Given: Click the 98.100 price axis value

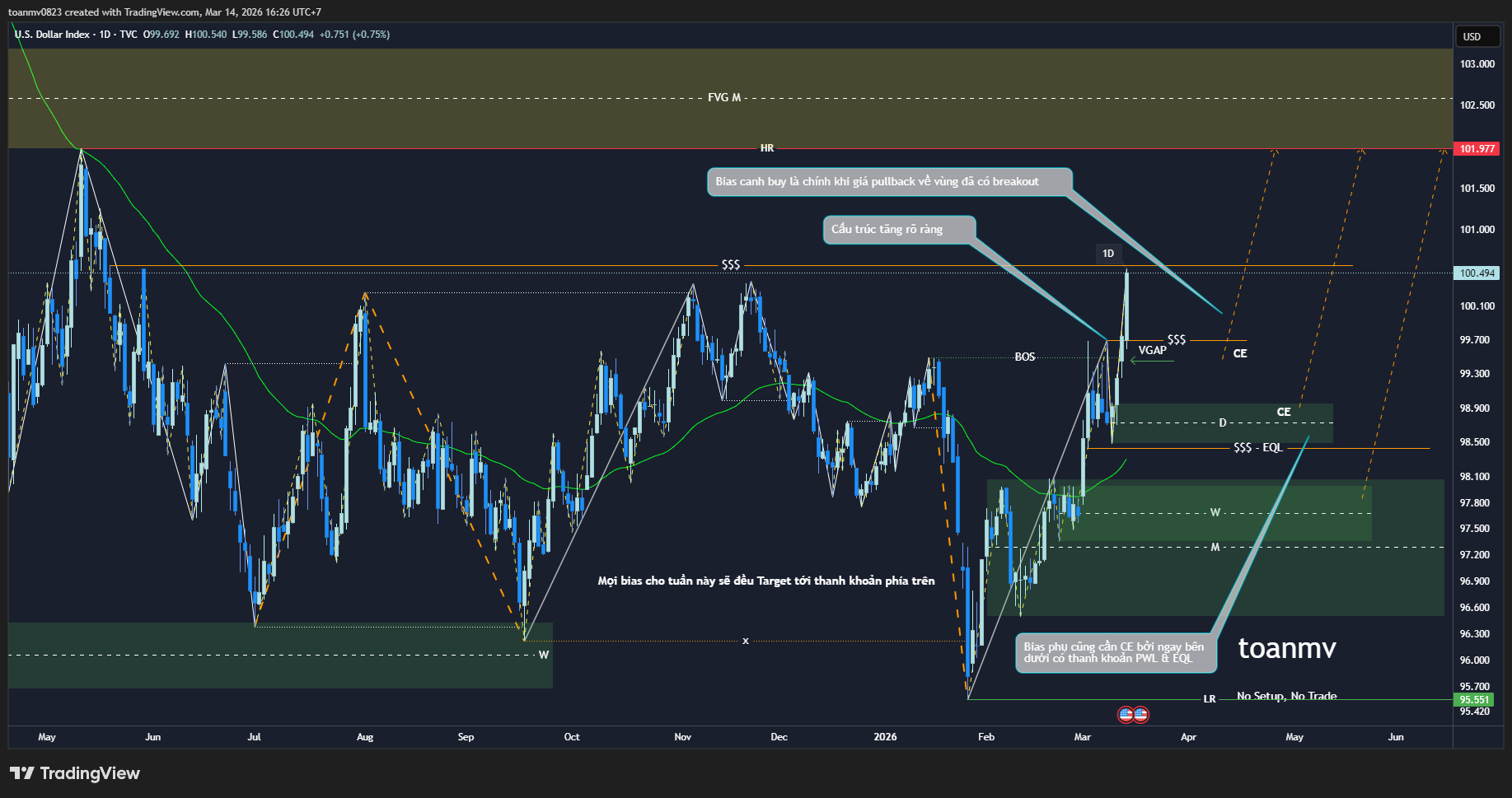Looking at the screenshot, I should 1475,477.
